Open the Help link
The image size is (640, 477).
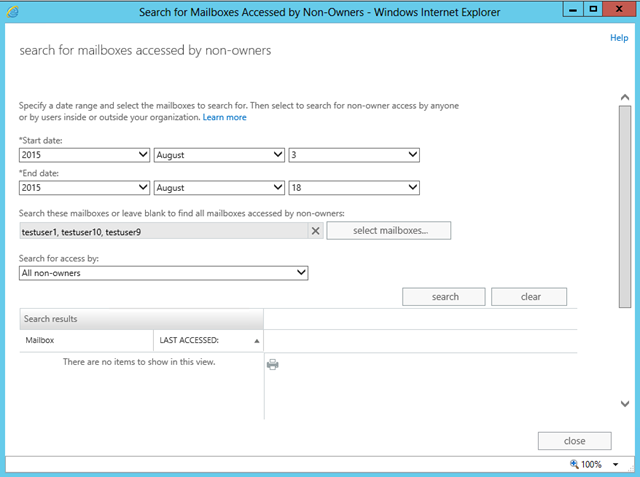[619, 38]
